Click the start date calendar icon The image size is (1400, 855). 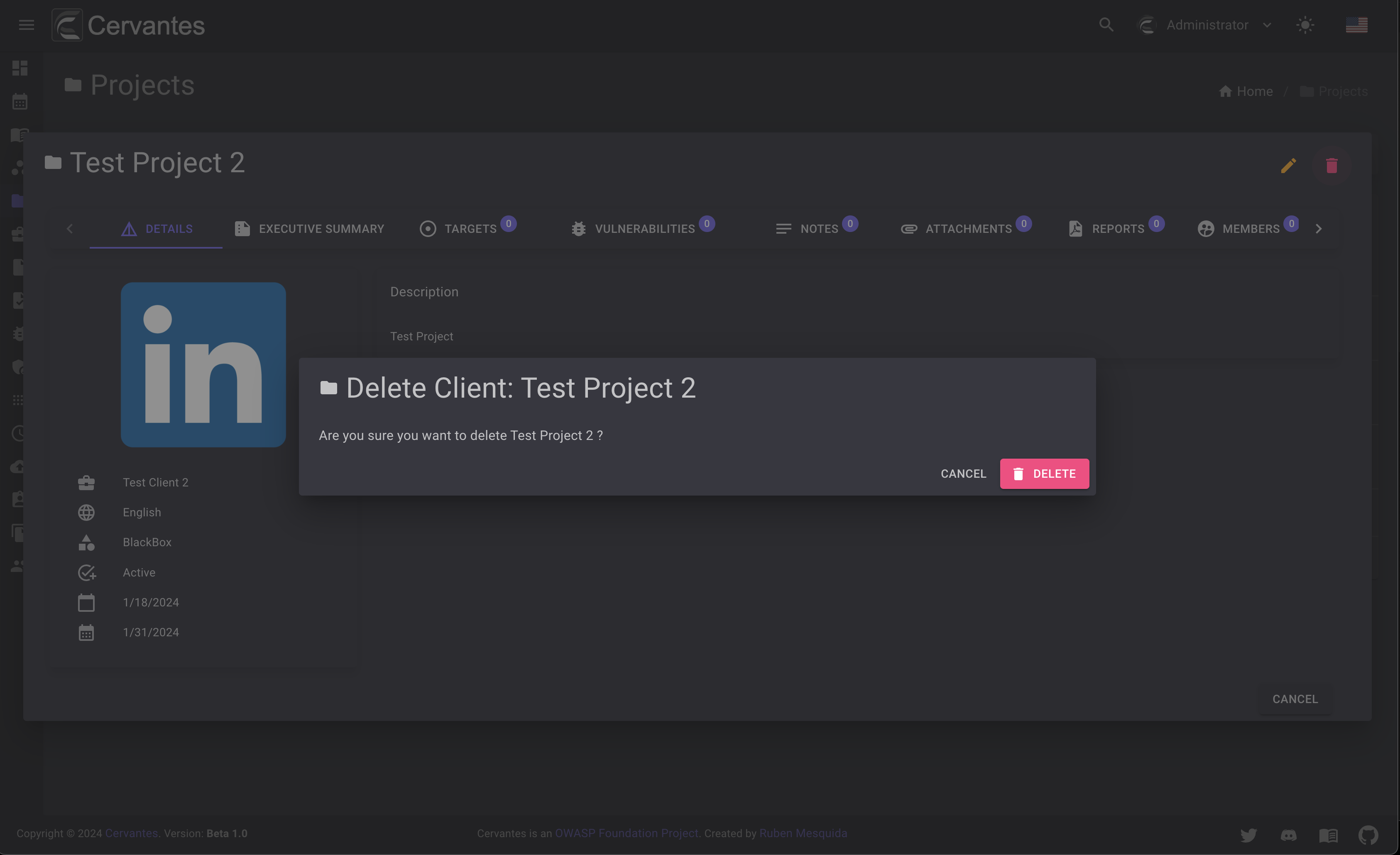click(86, 603)
